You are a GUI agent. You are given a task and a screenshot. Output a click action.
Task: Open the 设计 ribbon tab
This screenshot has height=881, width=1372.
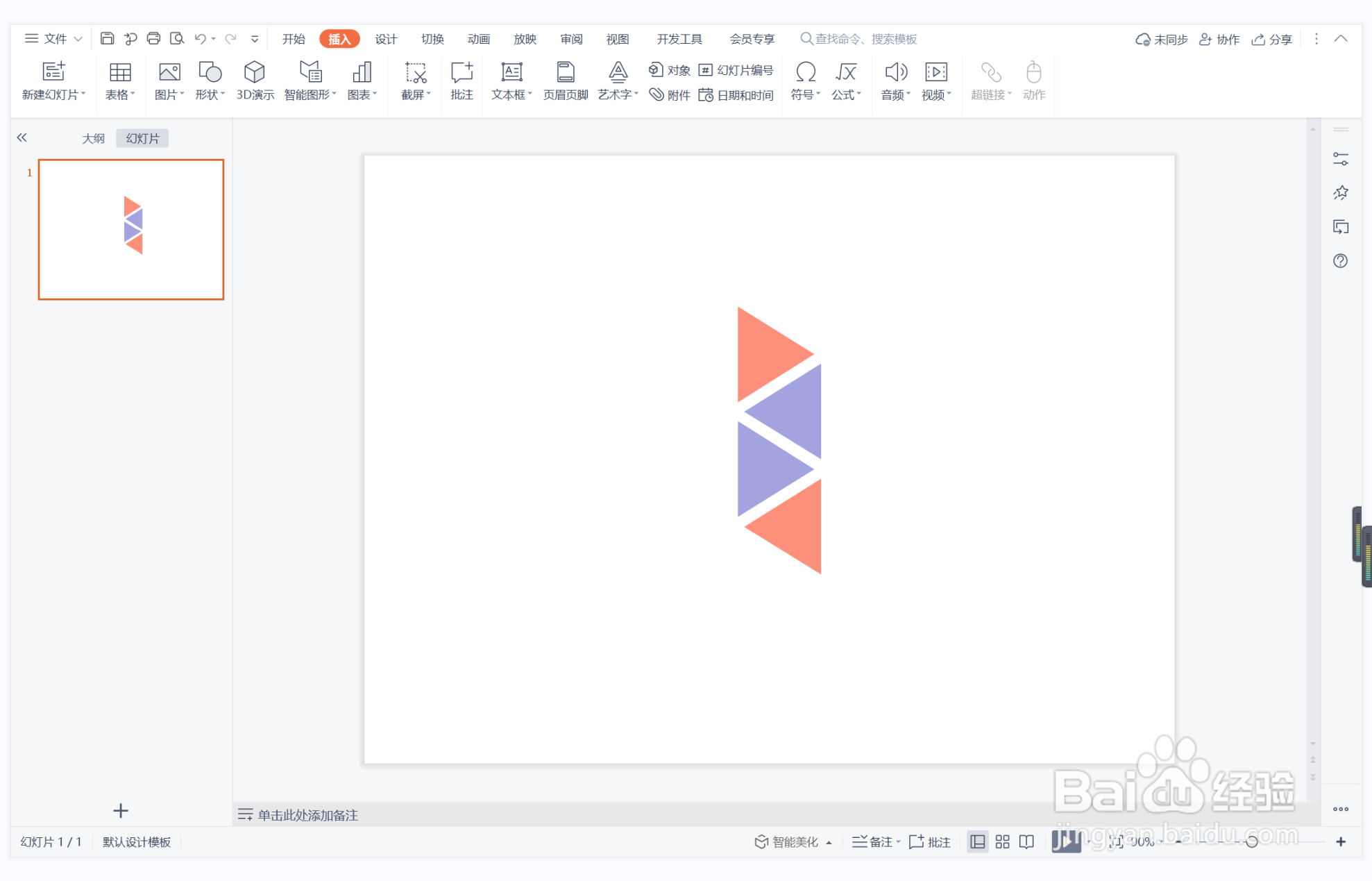coord(386,39)
